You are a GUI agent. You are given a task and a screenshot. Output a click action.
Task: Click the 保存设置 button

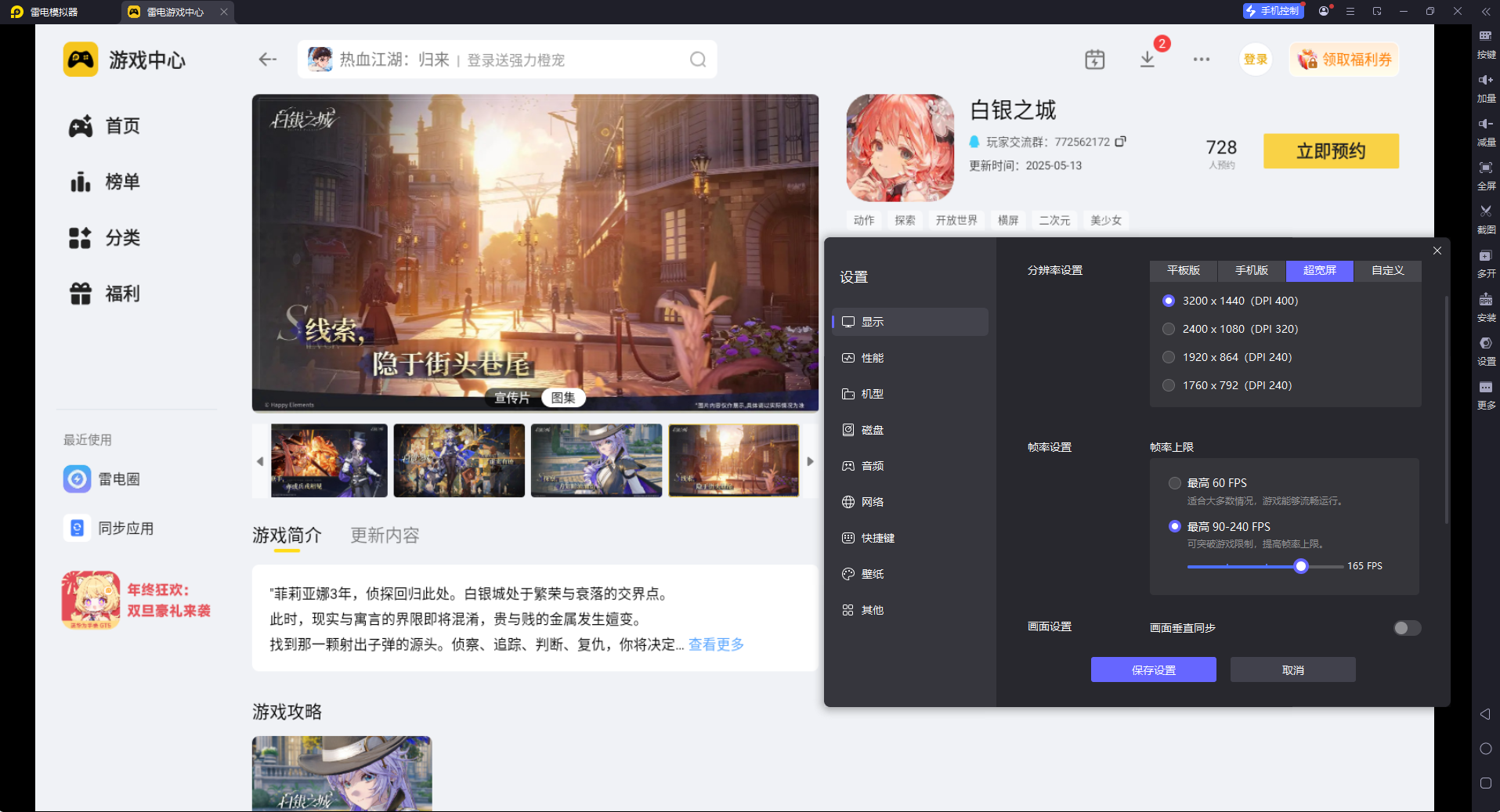click(x=1154, y=669)
